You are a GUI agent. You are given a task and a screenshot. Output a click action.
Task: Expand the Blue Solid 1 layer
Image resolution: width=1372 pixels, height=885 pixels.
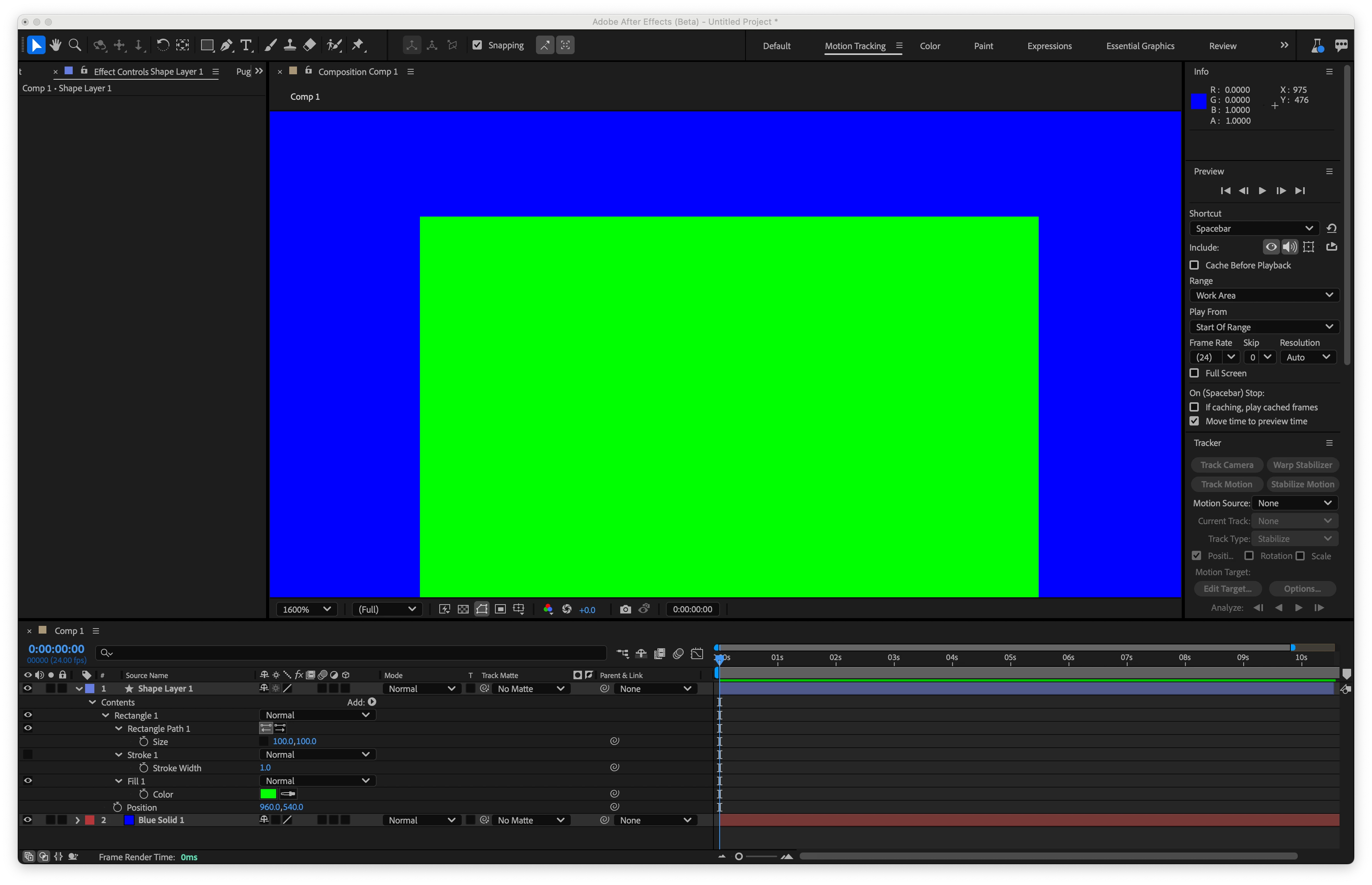pyautogui.click(x=78, y=820)
